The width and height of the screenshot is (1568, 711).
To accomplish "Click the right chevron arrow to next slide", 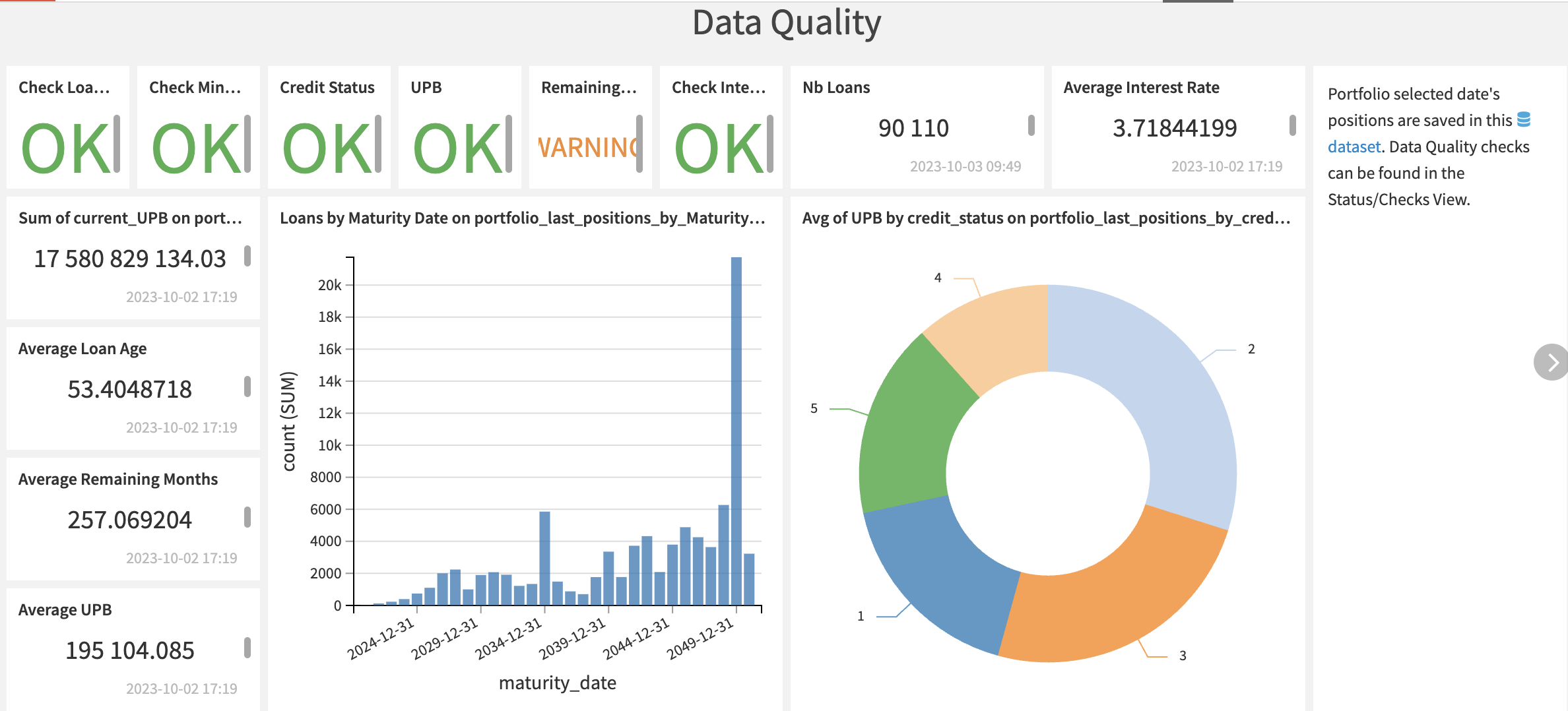I will tap(1552, 361).
